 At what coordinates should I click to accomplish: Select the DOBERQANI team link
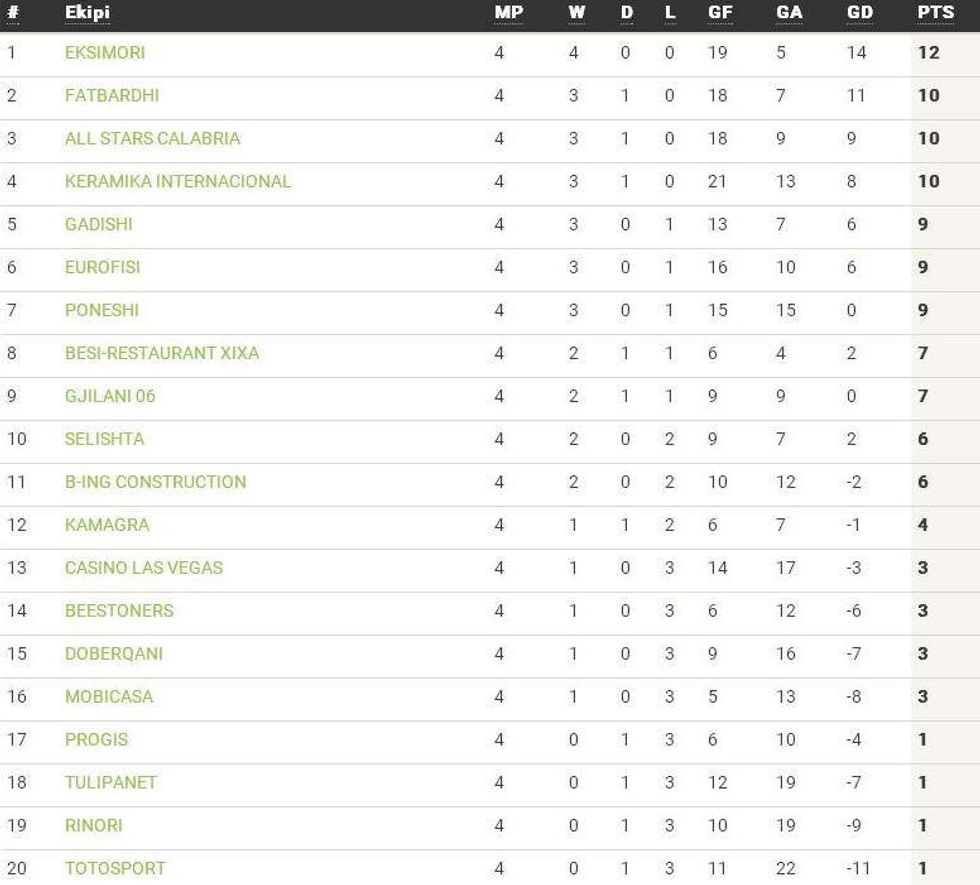point(114,654)
